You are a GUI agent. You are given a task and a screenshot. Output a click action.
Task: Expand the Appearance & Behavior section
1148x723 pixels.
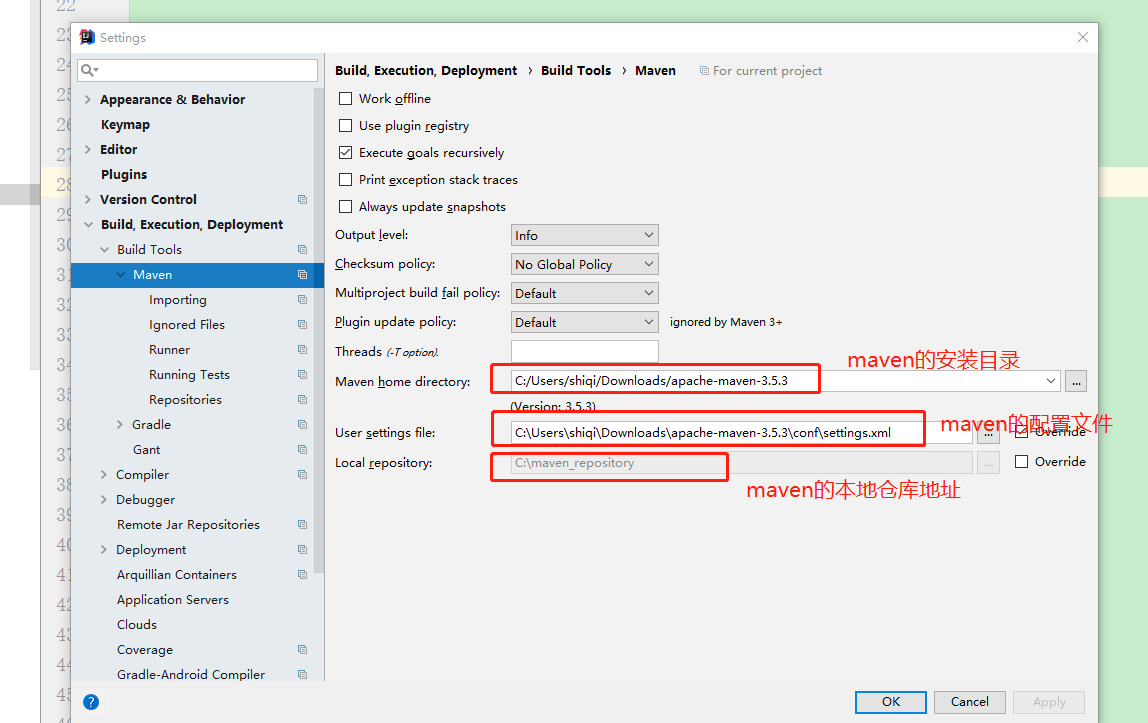88,100
